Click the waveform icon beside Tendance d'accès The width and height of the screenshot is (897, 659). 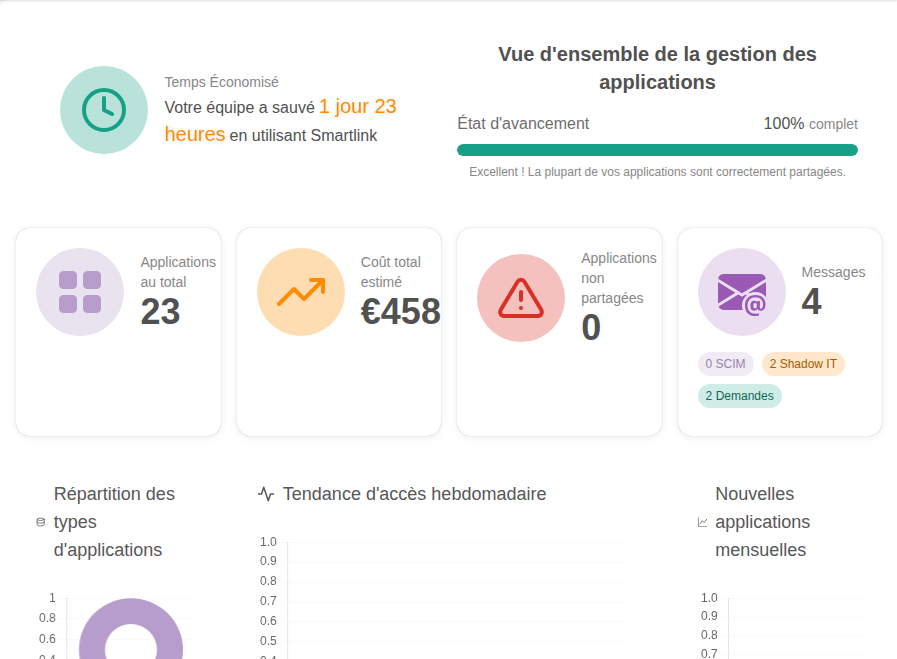pyautogui.click(x=265, y=493)
